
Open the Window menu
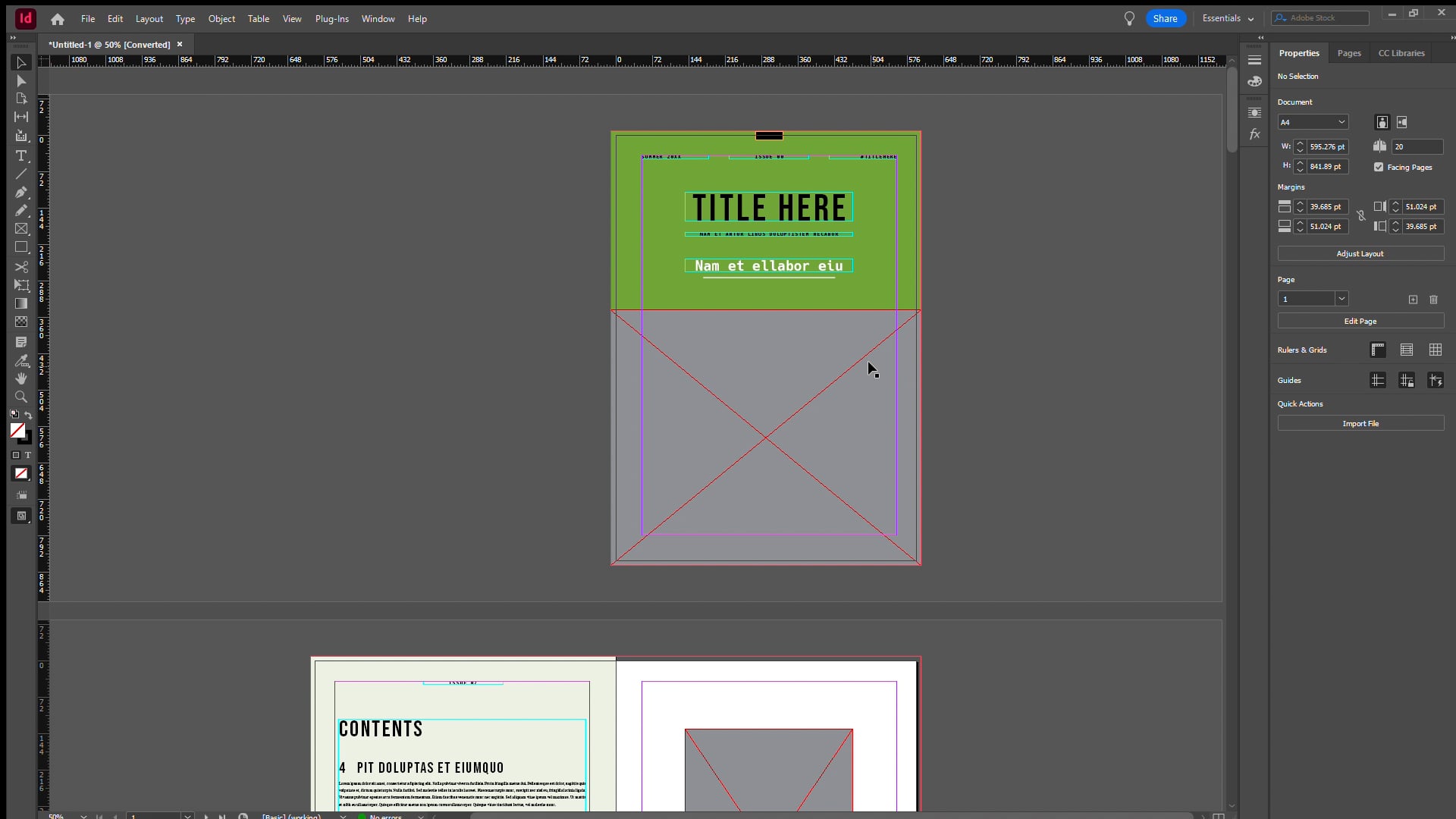[x=379, y=18]
